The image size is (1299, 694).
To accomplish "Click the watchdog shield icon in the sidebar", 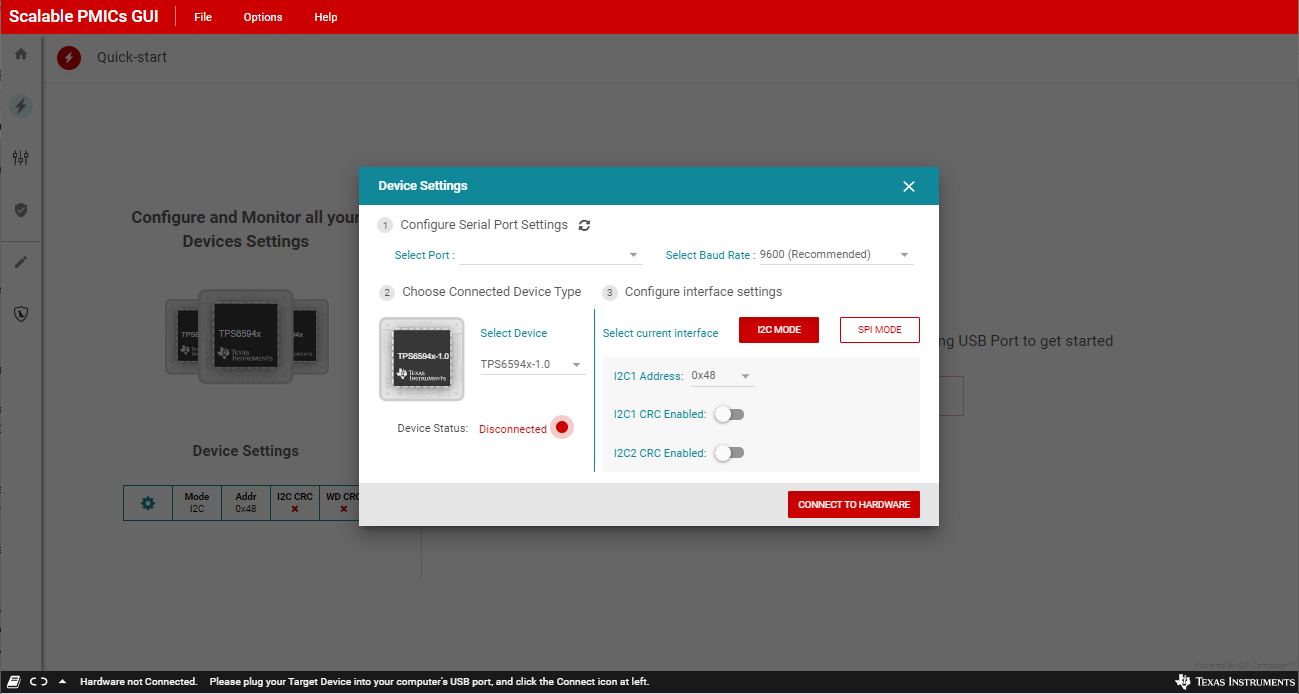I will point(20,314).
